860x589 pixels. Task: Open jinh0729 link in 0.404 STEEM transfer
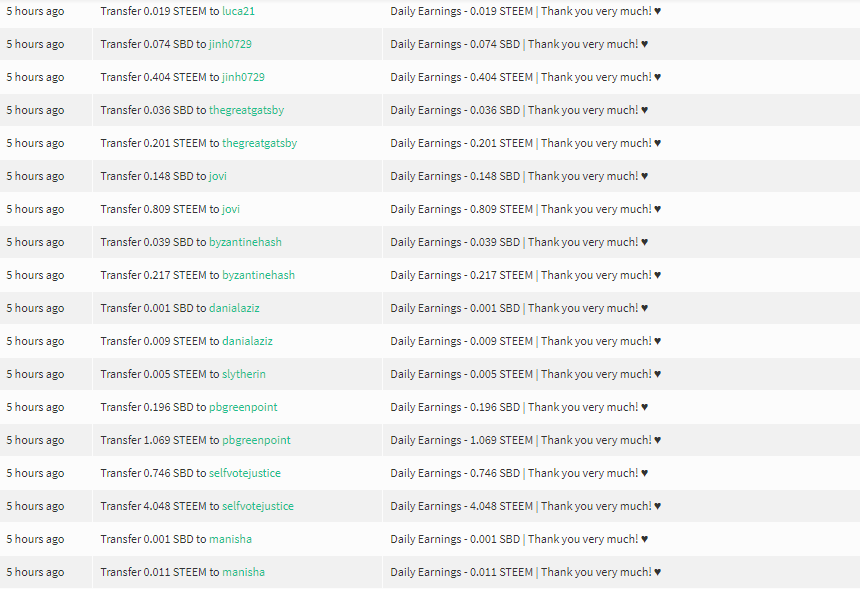243,77
